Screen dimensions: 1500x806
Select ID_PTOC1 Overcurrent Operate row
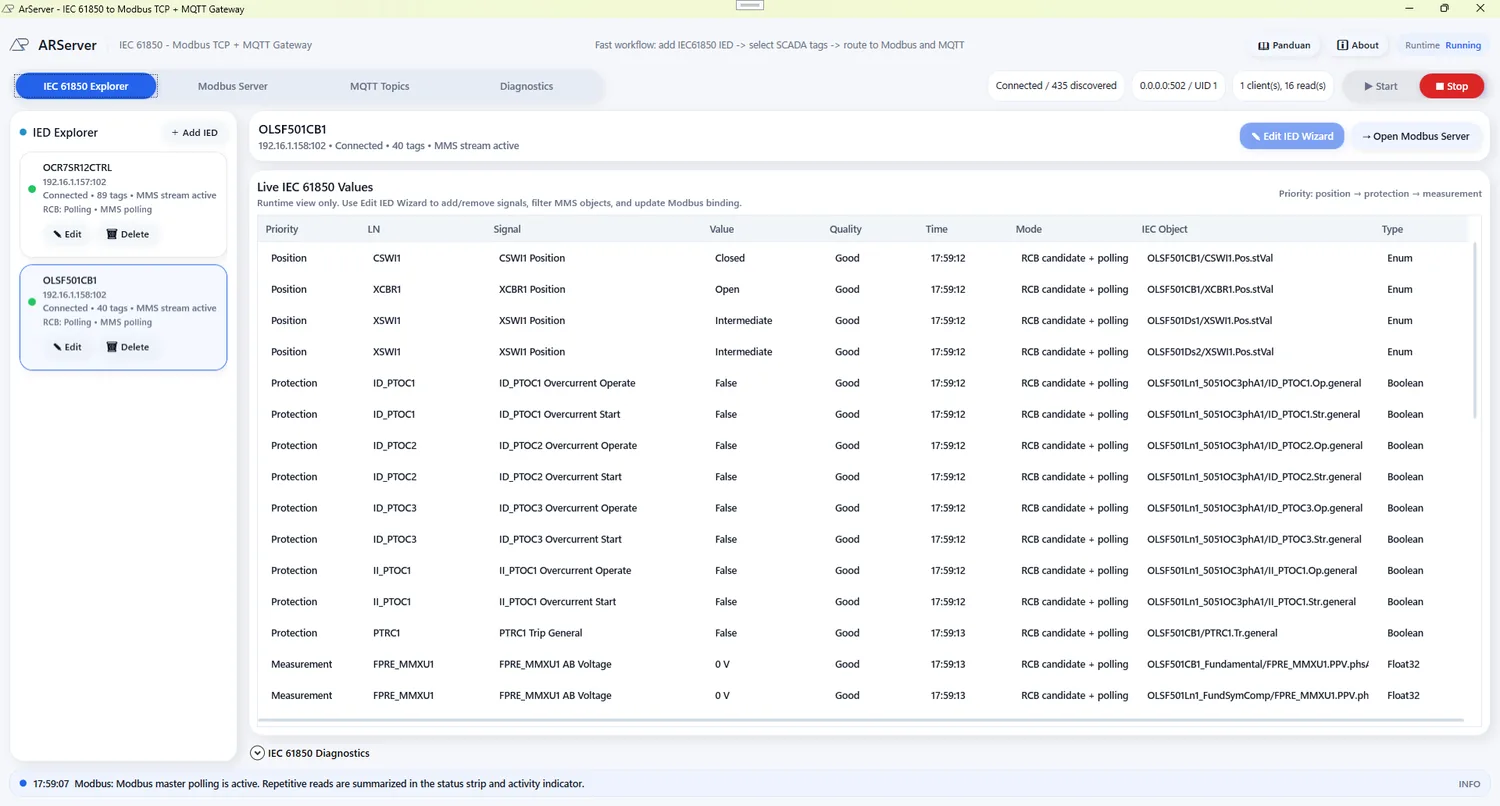[861, 383]
